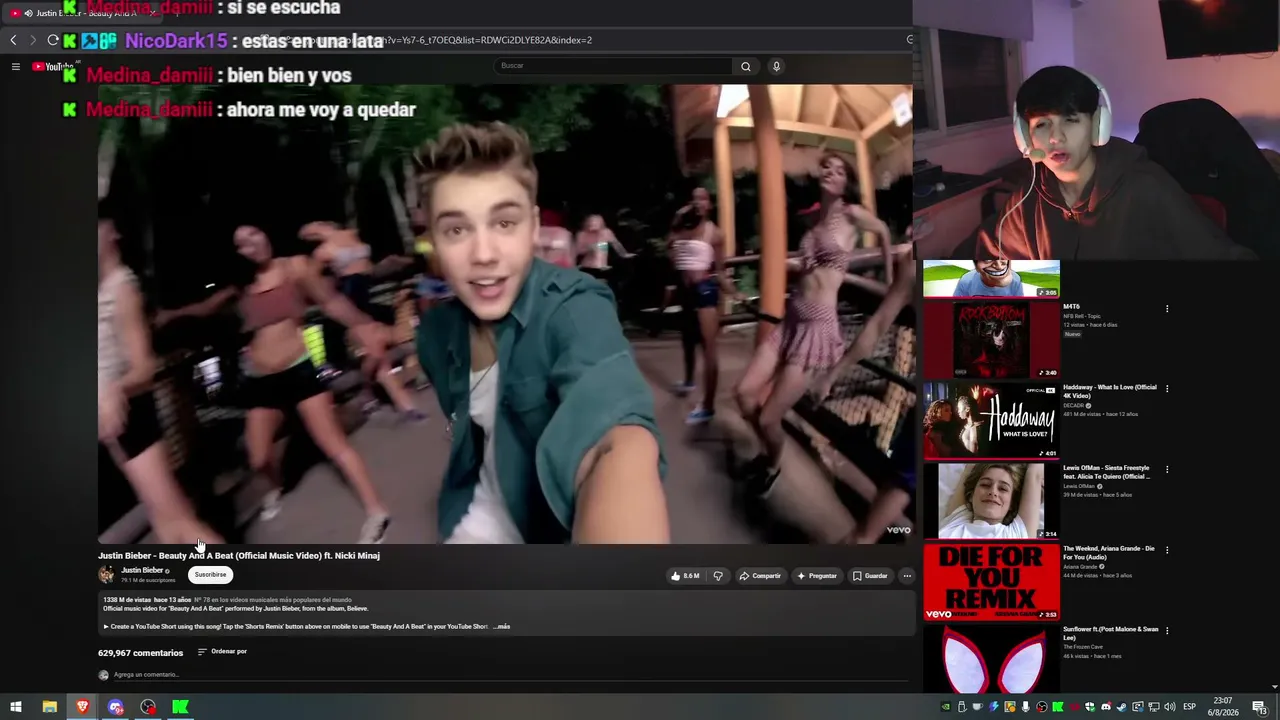Dislike the video with thumbs-down icon
Screen dimensions: 1280x720
pyautogui.click(x=718, y=576)
